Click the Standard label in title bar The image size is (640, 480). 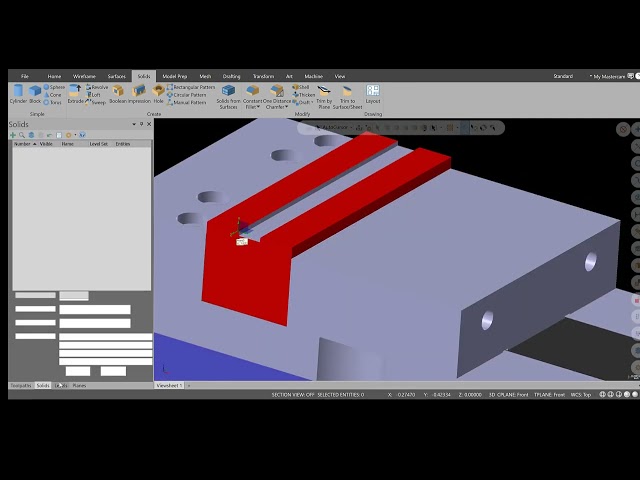point(563,76)
